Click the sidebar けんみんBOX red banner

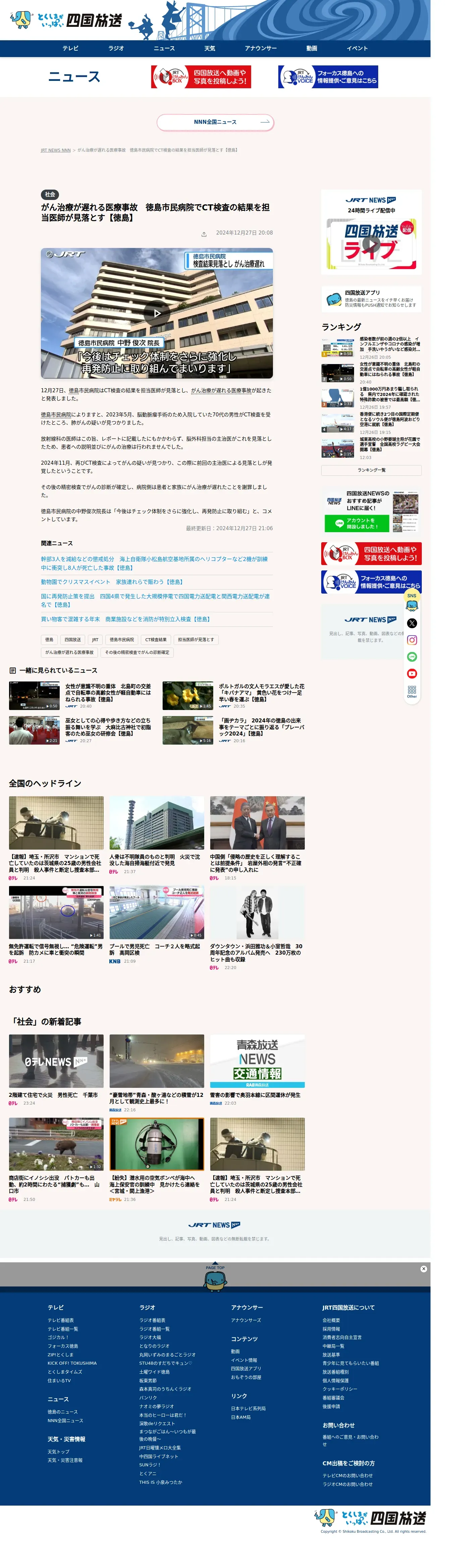pos(372,553)
